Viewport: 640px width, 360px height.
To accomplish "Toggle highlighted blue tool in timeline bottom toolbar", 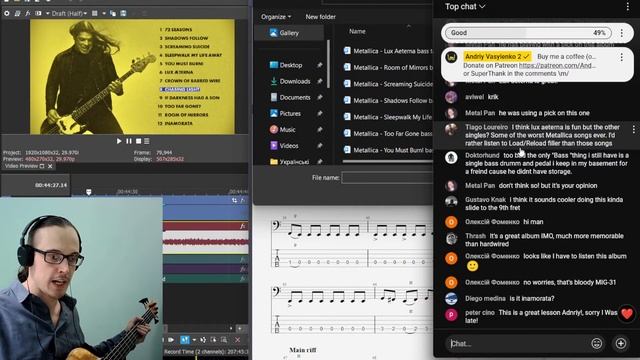I will [185, 340].
